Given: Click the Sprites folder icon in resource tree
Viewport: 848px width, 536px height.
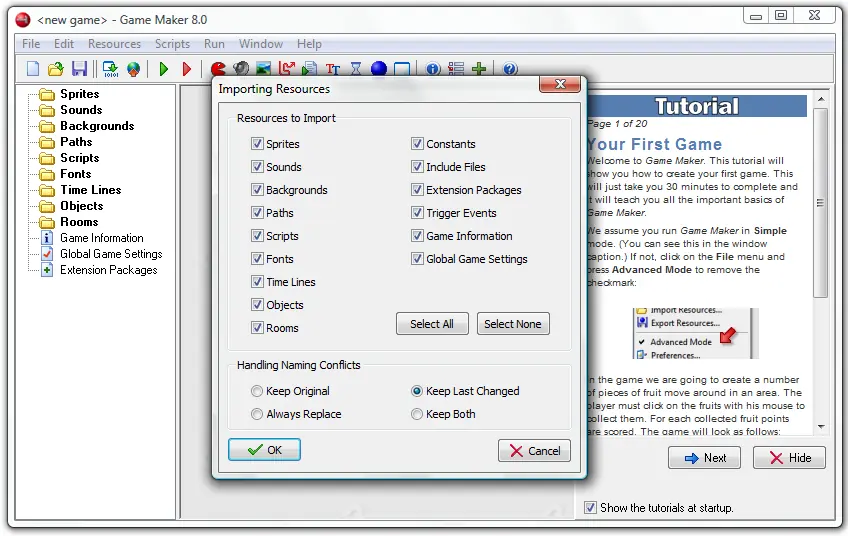Looking at the screenshot, I should (x=47, y=95).
